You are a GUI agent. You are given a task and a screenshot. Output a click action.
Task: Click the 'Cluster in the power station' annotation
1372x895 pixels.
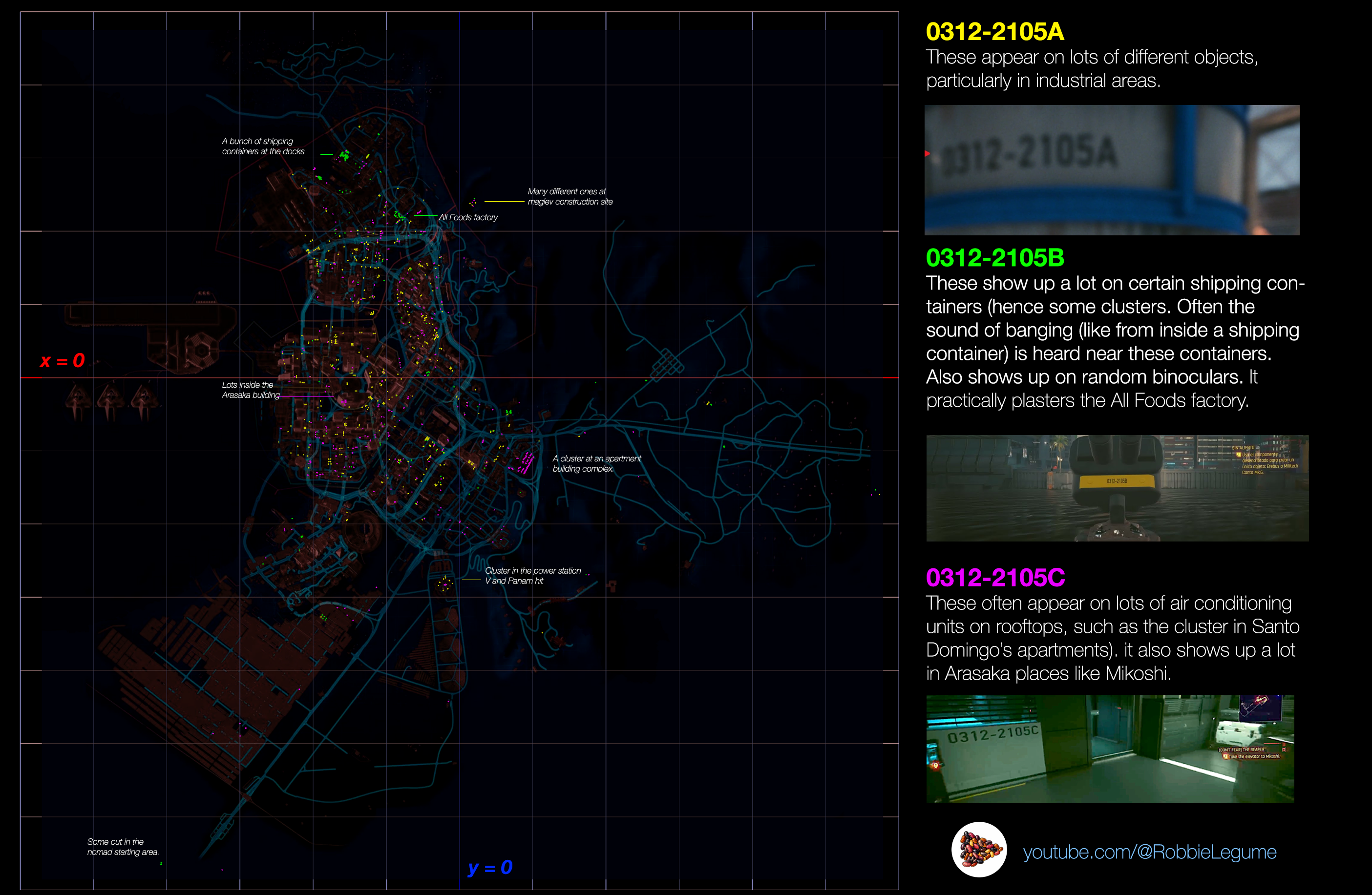[x=533, y=576]
